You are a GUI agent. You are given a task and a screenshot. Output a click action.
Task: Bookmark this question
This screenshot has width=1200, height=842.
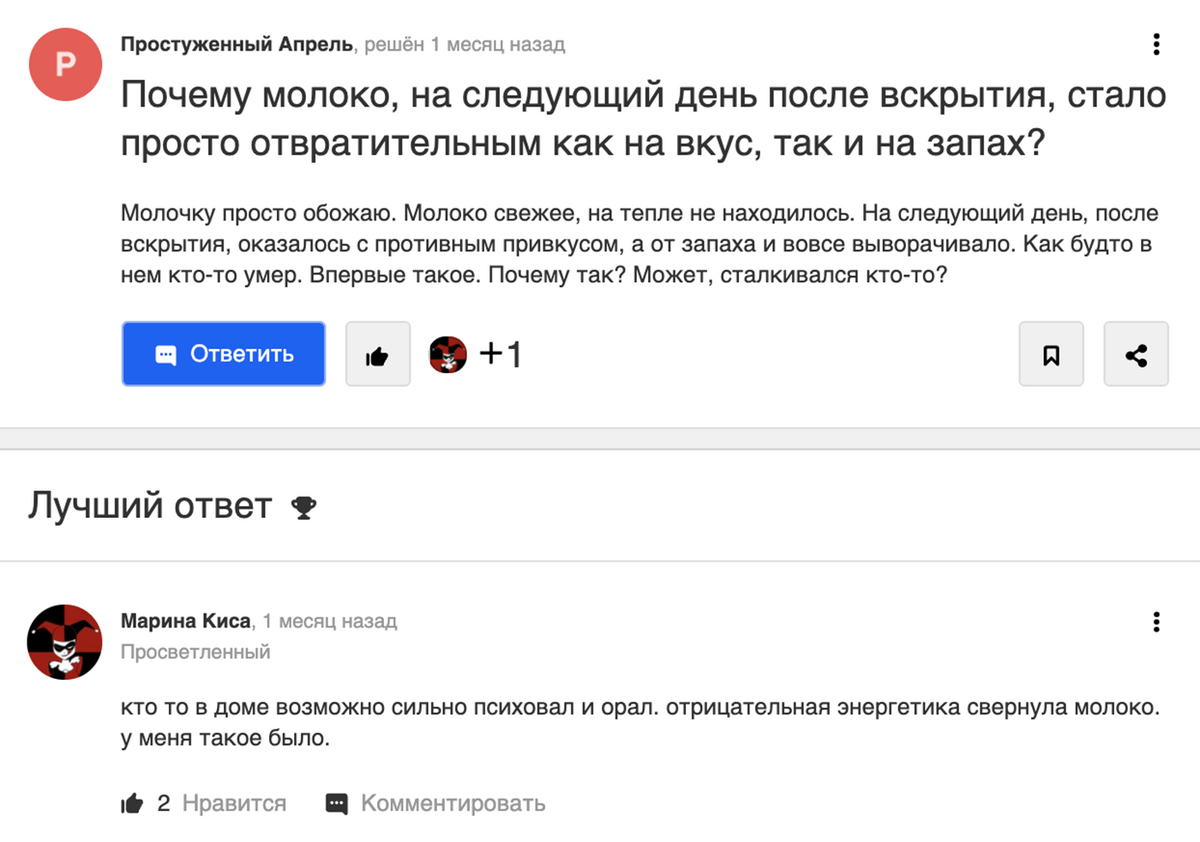pos(1051,354)
